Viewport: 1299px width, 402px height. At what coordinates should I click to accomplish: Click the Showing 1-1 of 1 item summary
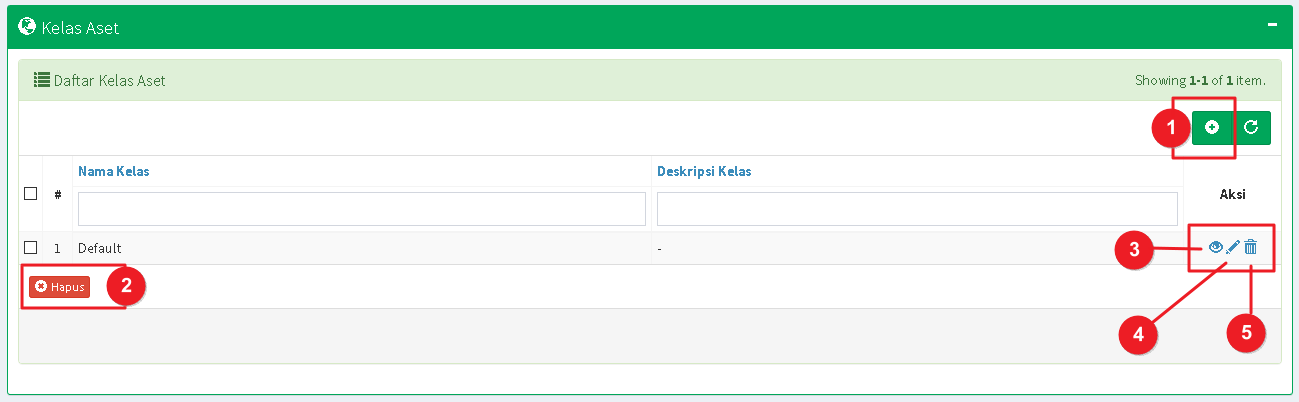coord(1200,80)
